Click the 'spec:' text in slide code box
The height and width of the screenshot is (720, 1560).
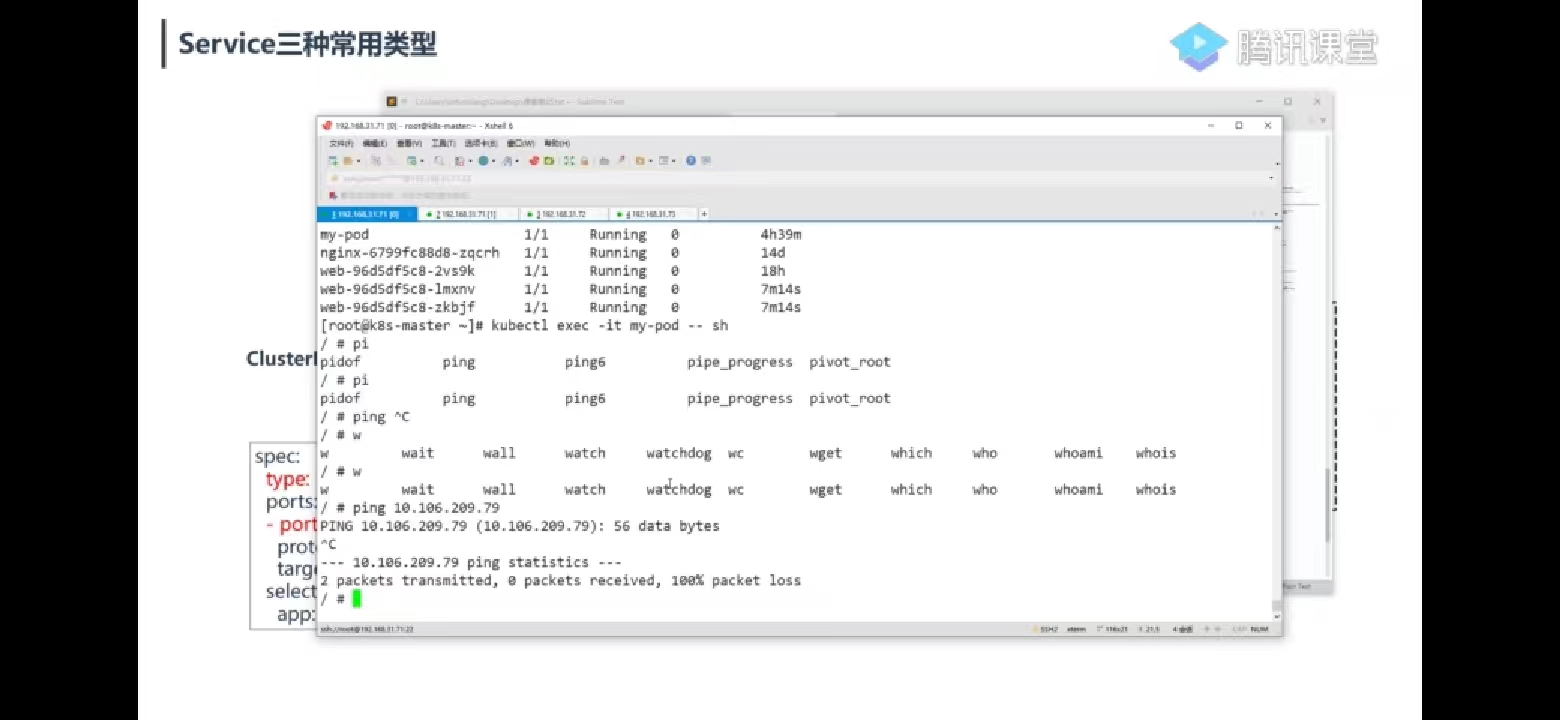[277, 456]
